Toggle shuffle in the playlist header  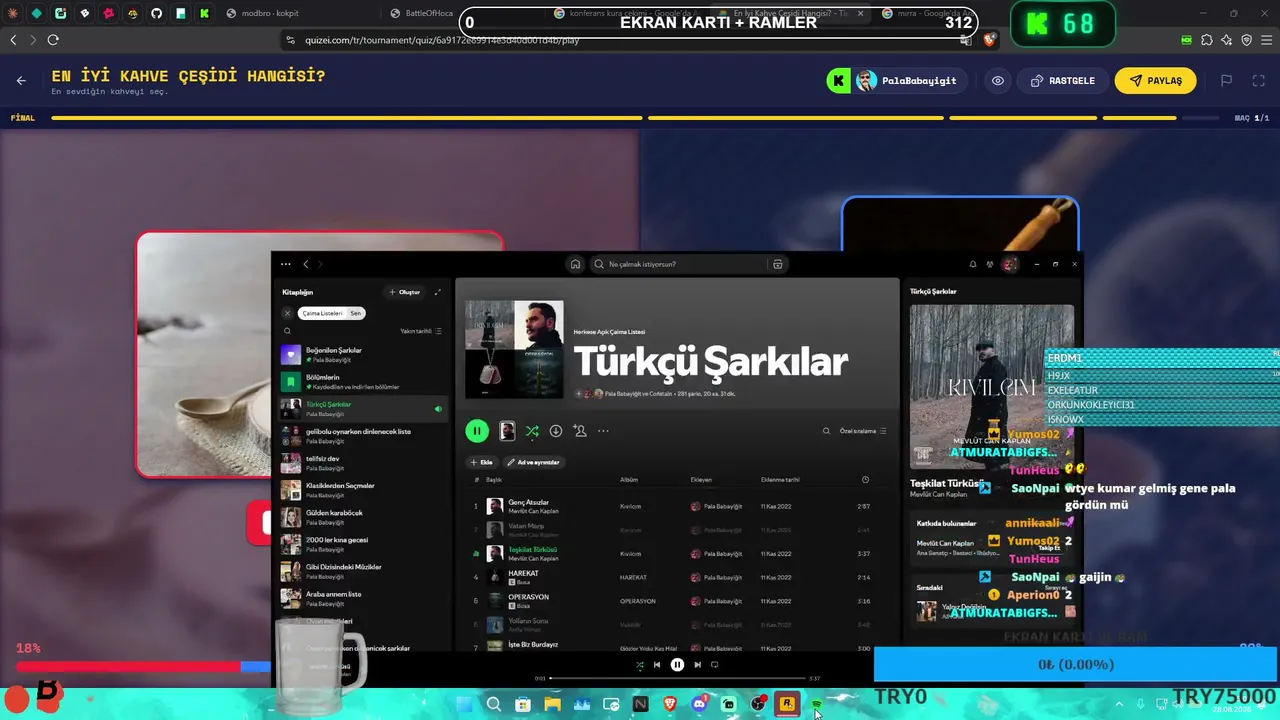pyautogui.click(x=532, y=431)
